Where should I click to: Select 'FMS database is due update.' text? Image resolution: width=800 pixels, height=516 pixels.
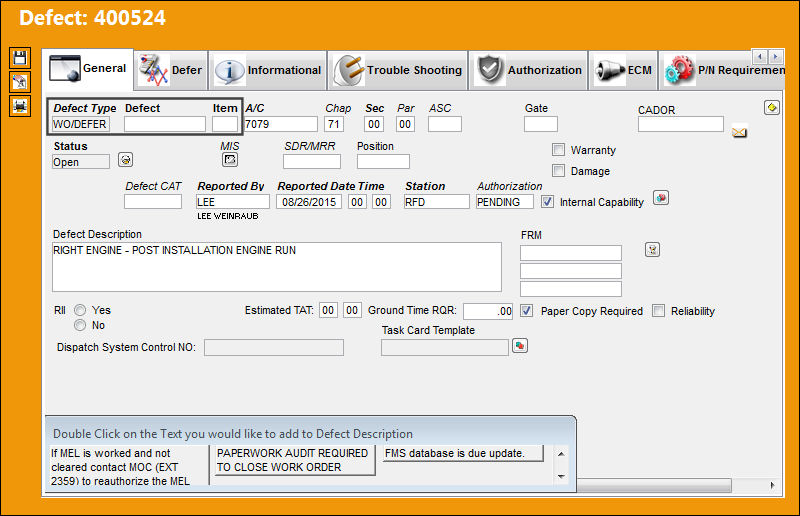coord(462,453)
